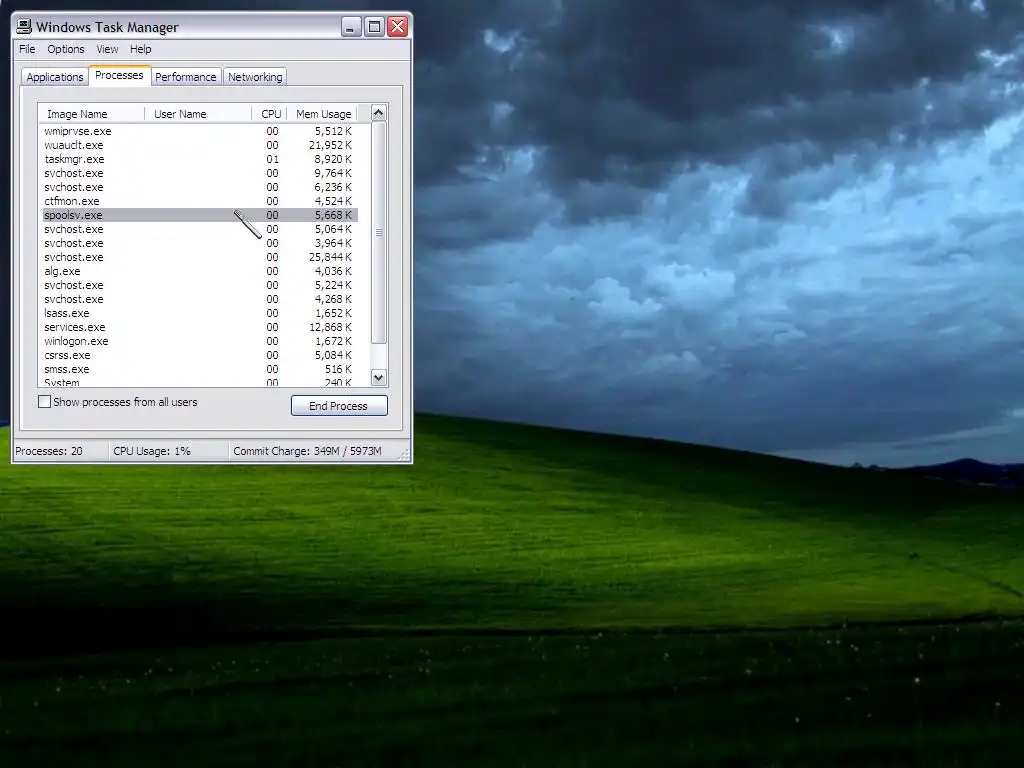Sort by CPU column header

point(270,114)
